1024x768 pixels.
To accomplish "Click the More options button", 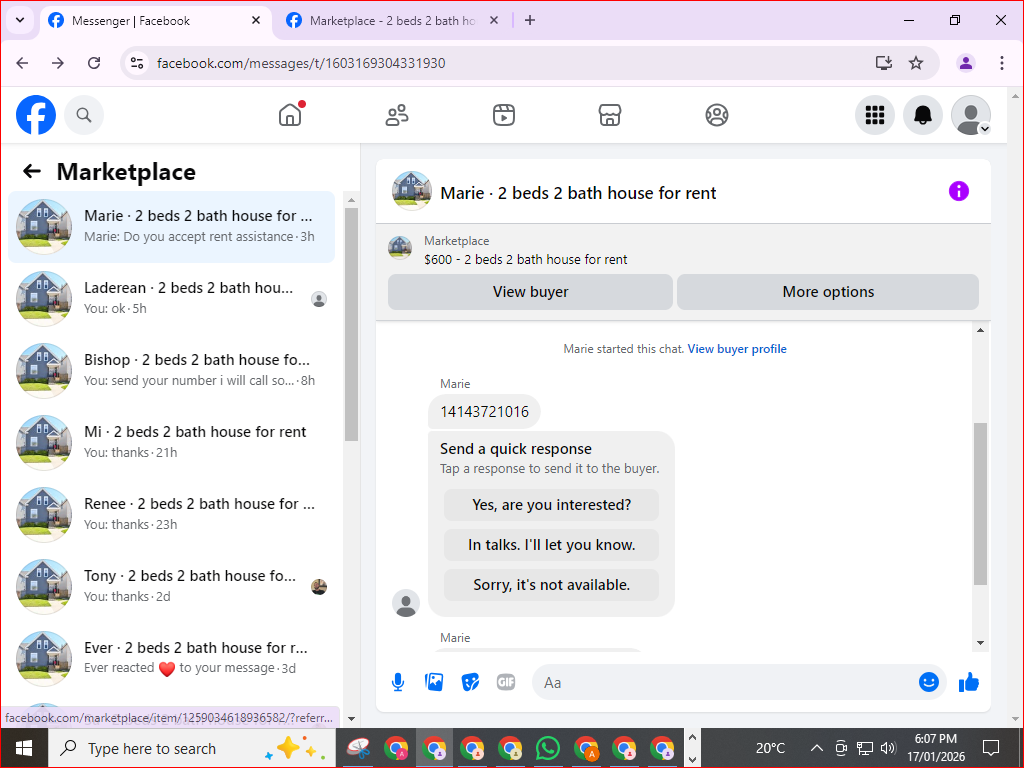I will [x=828, y=292].
